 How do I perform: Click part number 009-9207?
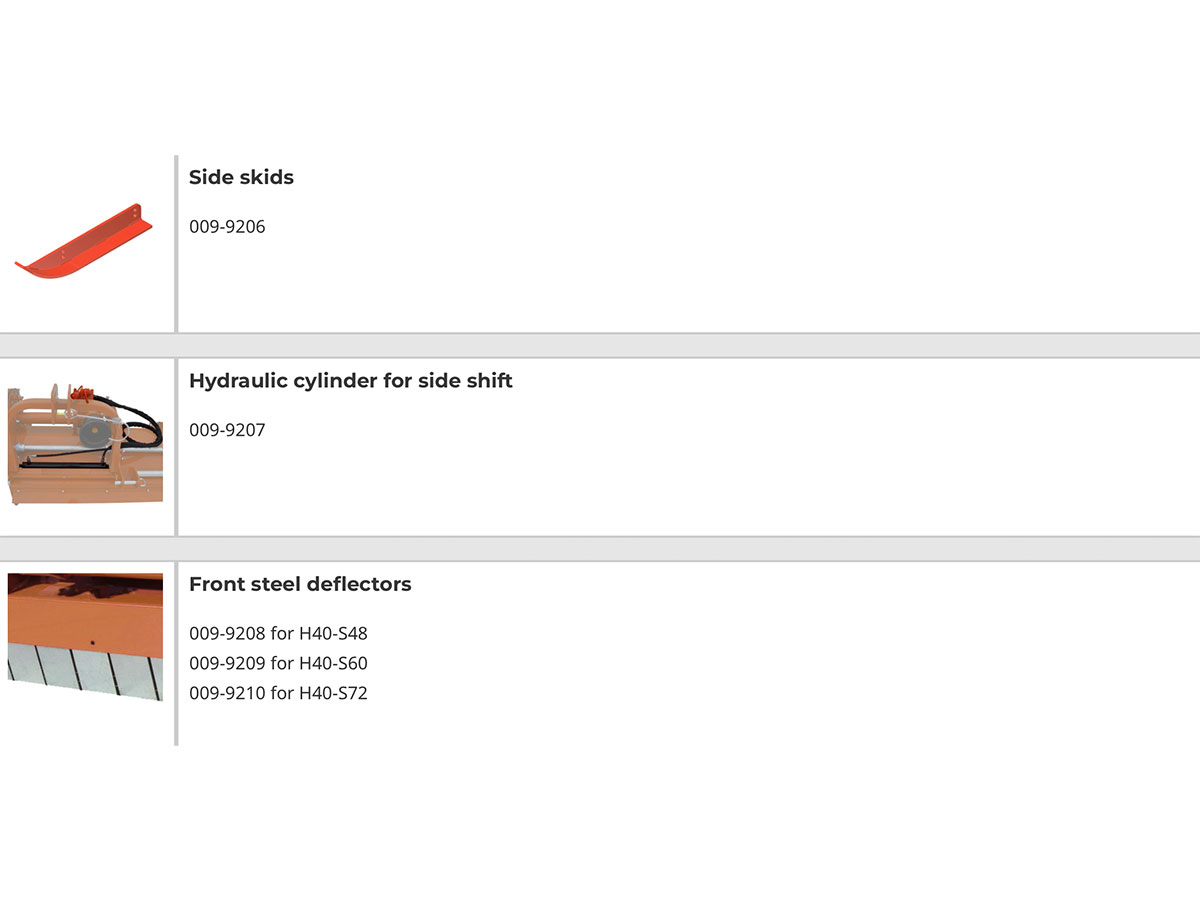[x=227, y=431]
